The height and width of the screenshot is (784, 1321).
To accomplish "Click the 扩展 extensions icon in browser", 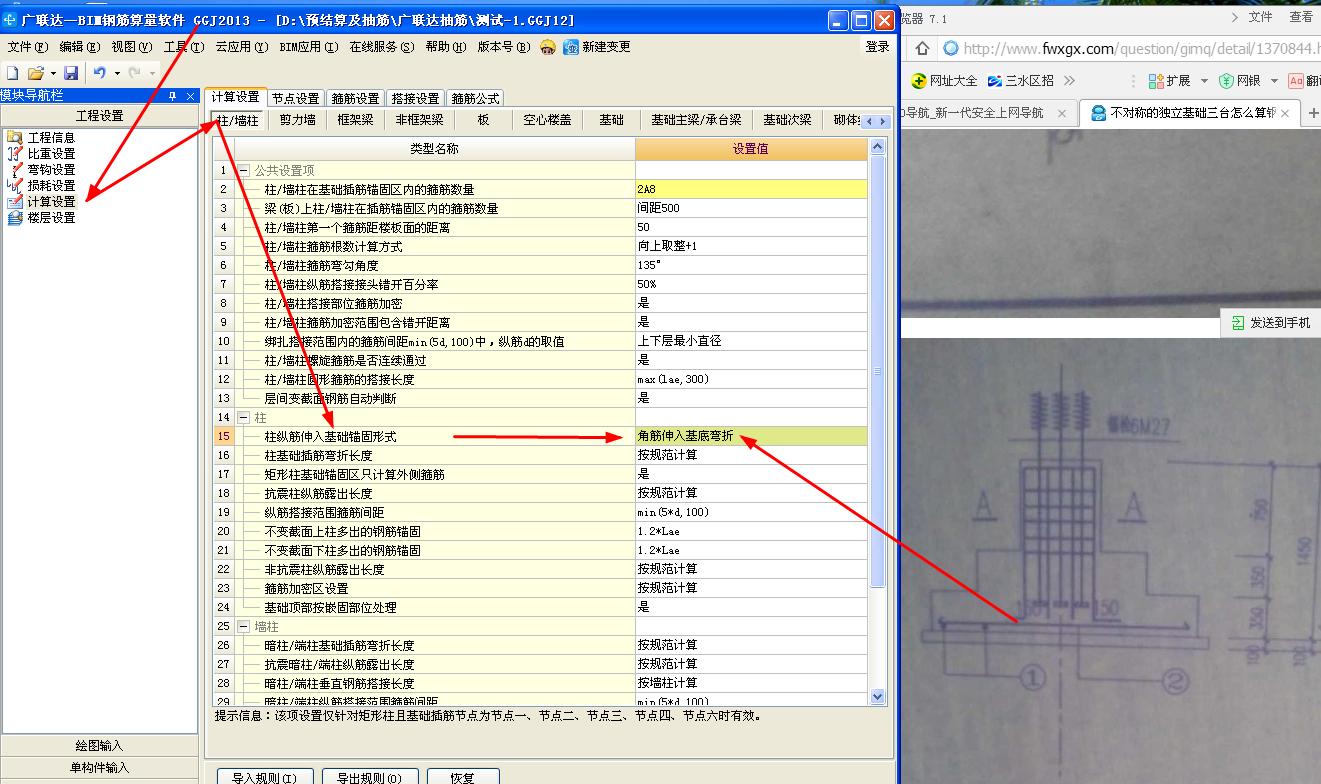I will coord(1156,81).
